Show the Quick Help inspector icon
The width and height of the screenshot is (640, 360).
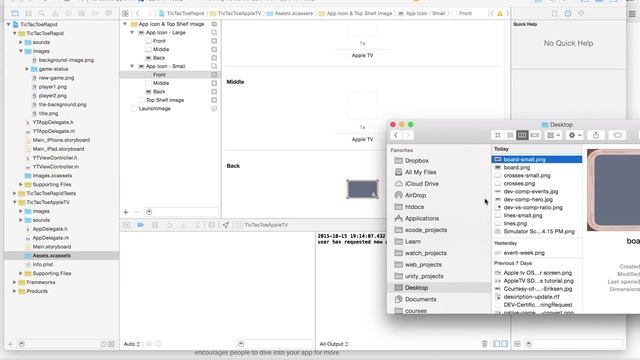click(568, 13)
